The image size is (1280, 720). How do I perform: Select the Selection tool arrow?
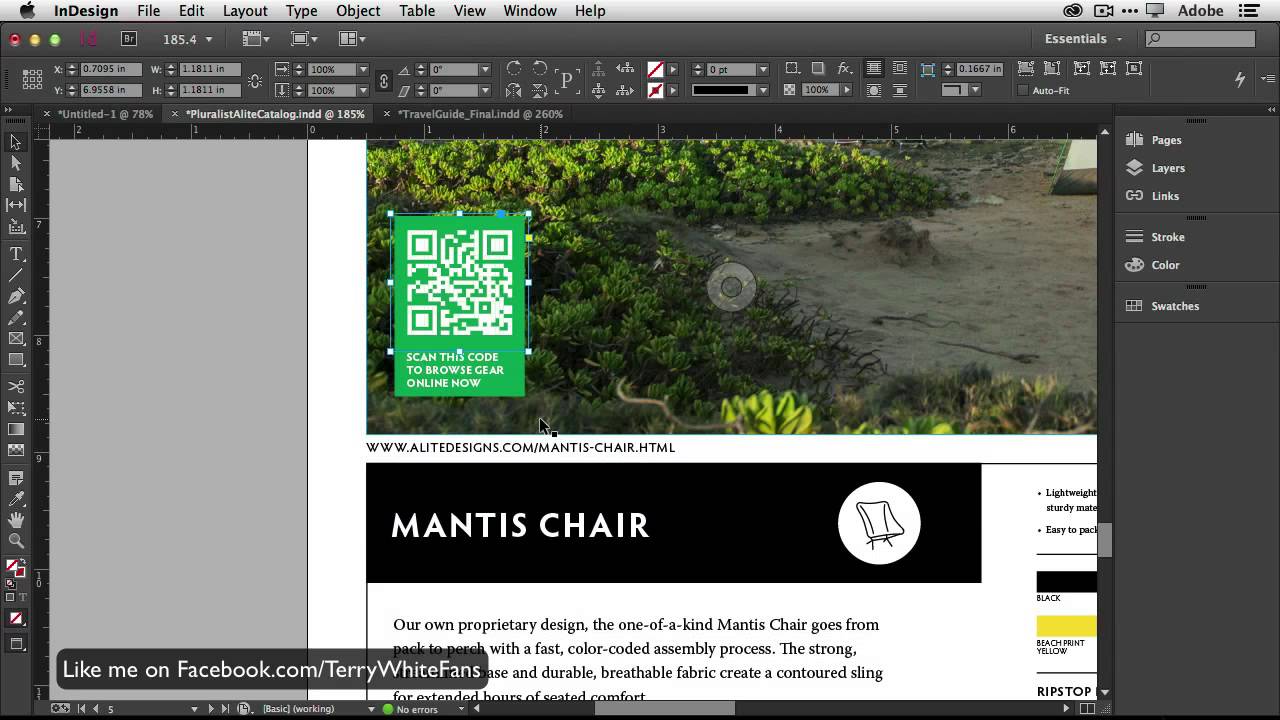pyautogui.click(x=16, y=142)
